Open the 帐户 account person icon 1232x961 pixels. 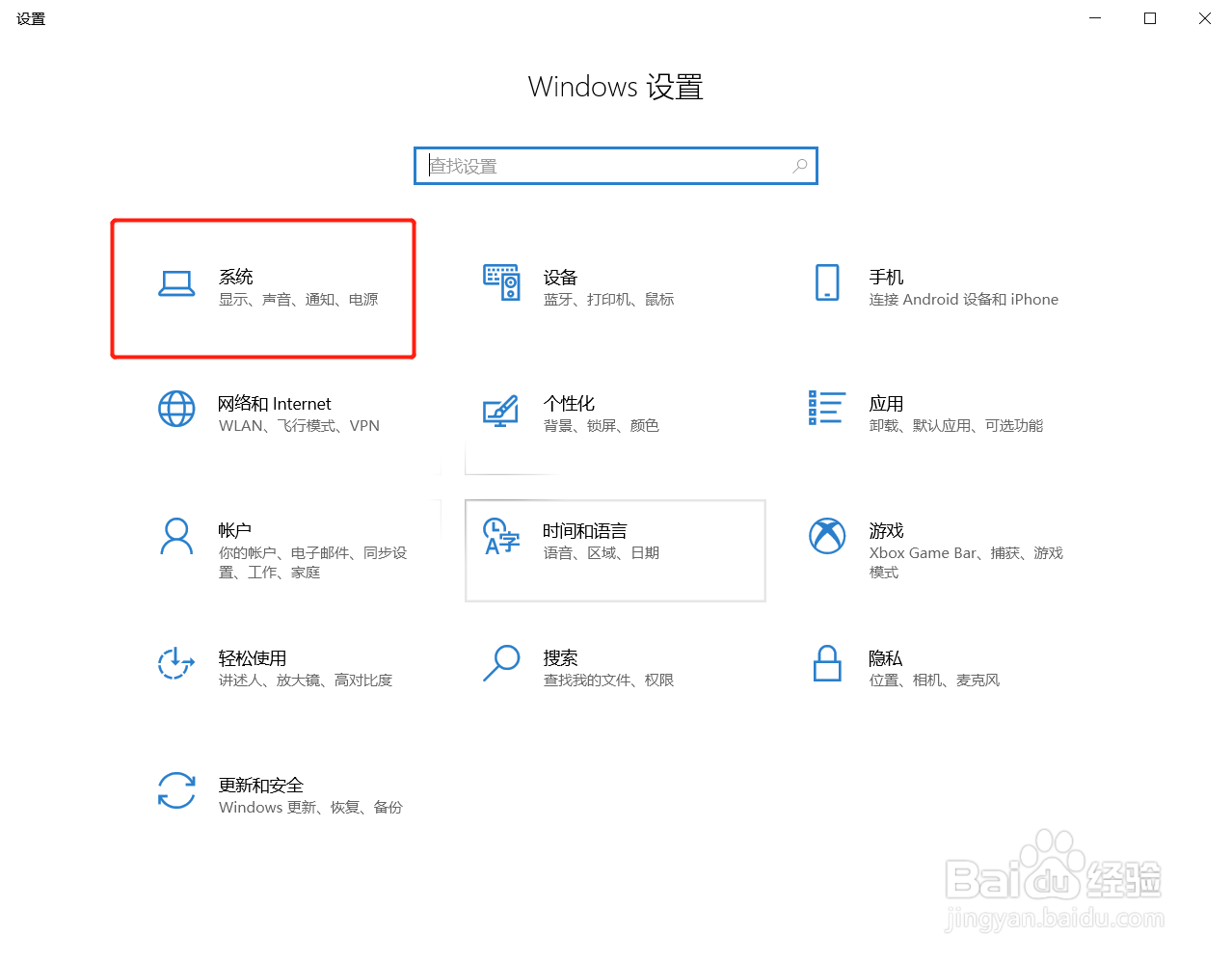pos(176,536)
